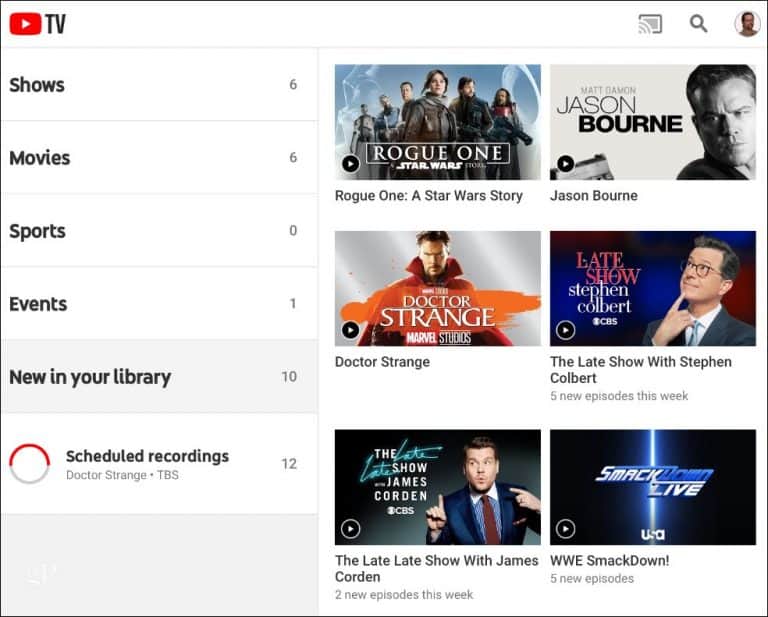Click the Doctor Strange title text
This screenshot has height=617, width=768.
382,362
